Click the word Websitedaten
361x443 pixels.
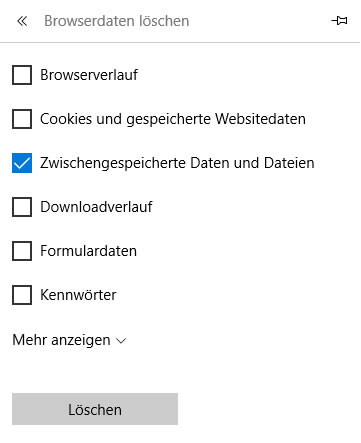(260, 119)
